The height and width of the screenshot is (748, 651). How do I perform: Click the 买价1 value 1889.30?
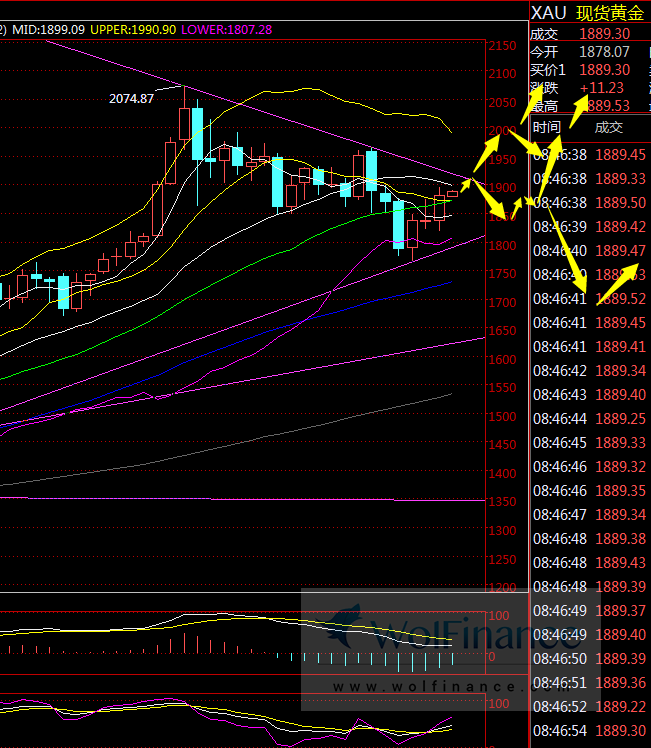click(604, 70)
